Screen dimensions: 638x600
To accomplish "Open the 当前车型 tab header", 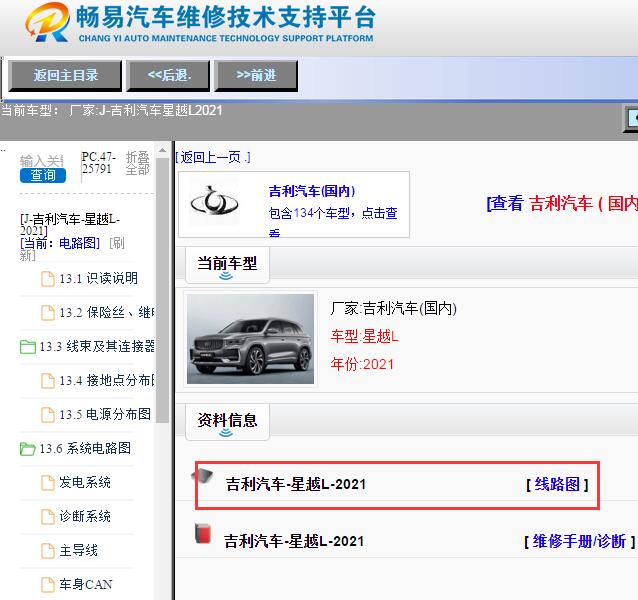I will 227,265.
